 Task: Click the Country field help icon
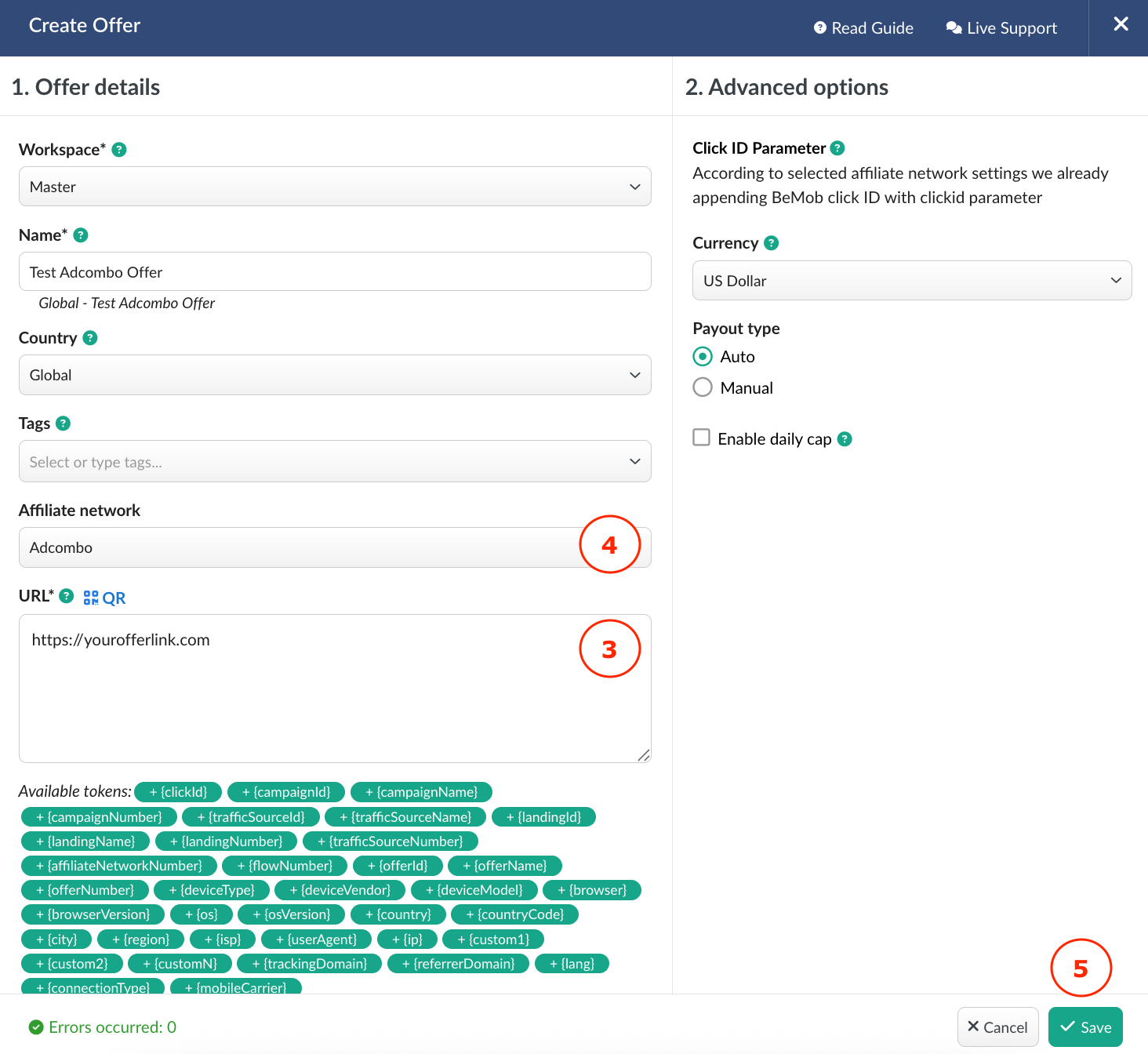[90, 338]
